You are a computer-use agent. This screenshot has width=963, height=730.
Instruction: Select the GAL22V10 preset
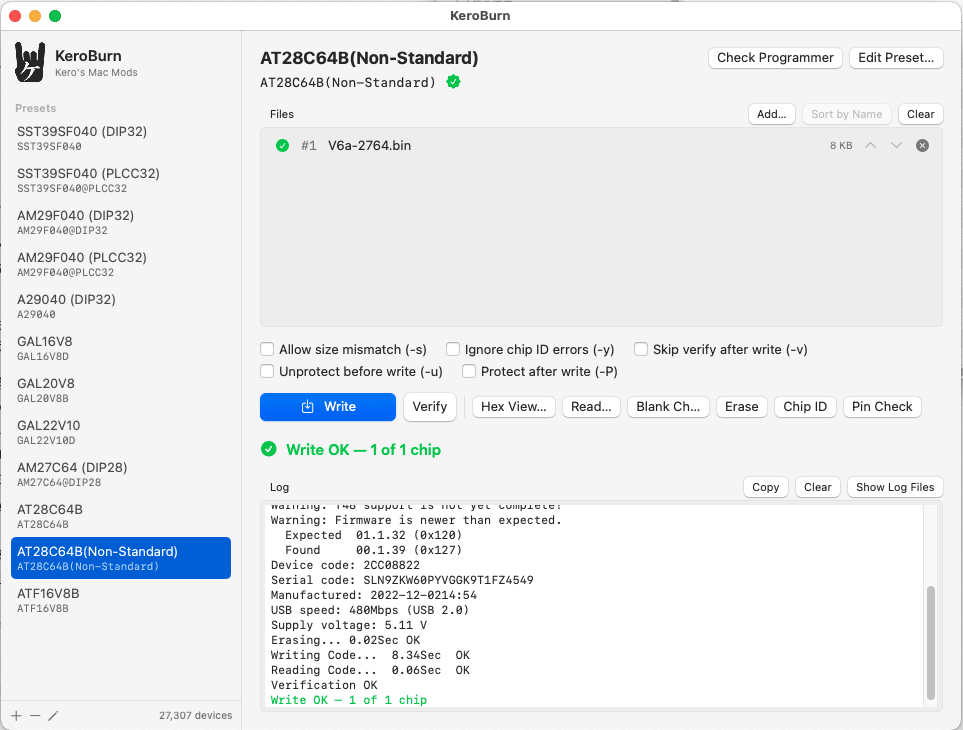click(x=121, y=432)
